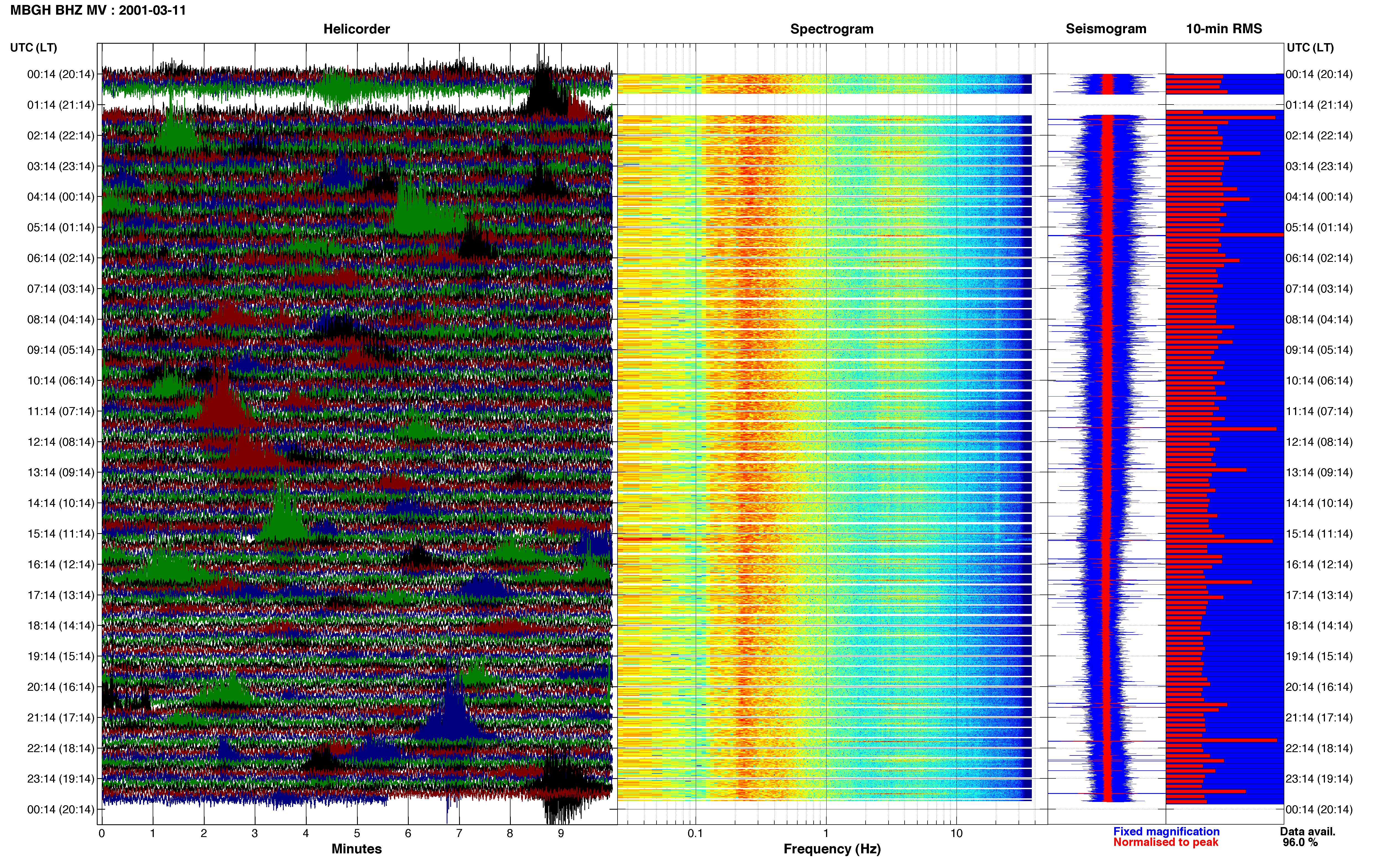Select the Helicorder panel title
The height and width of the screenshot is (868, 1388).
[356, 29]
